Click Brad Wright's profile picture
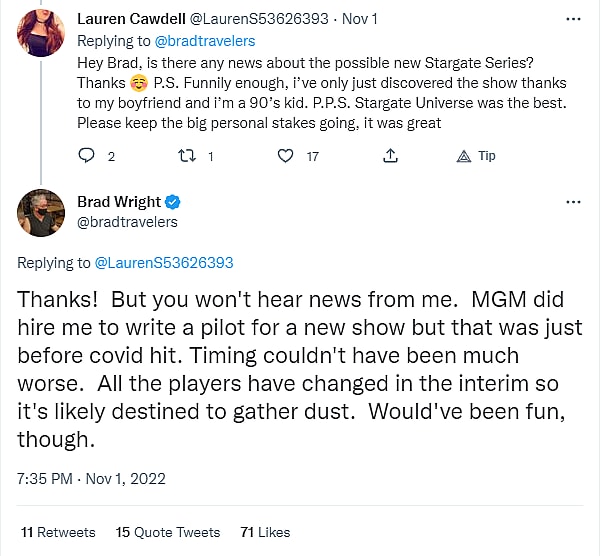The image size is (602, 556). click(x=41, y=212)
